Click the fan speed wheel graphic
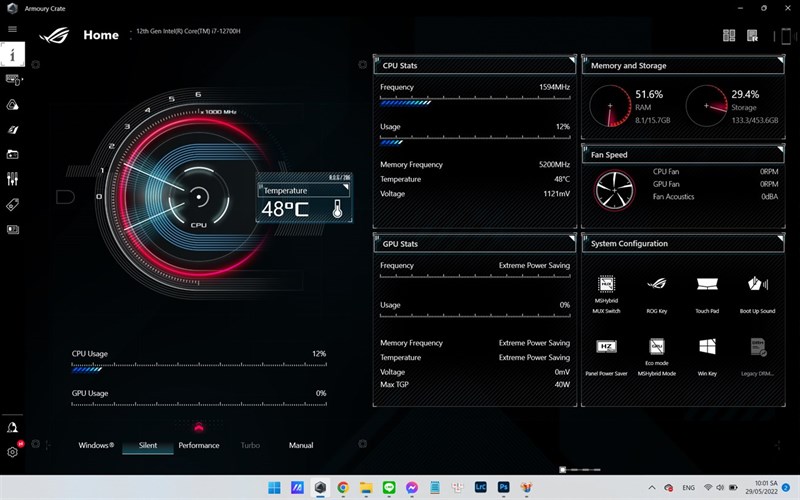This screenshot has height=500, width=800. [x=614, y=190]
